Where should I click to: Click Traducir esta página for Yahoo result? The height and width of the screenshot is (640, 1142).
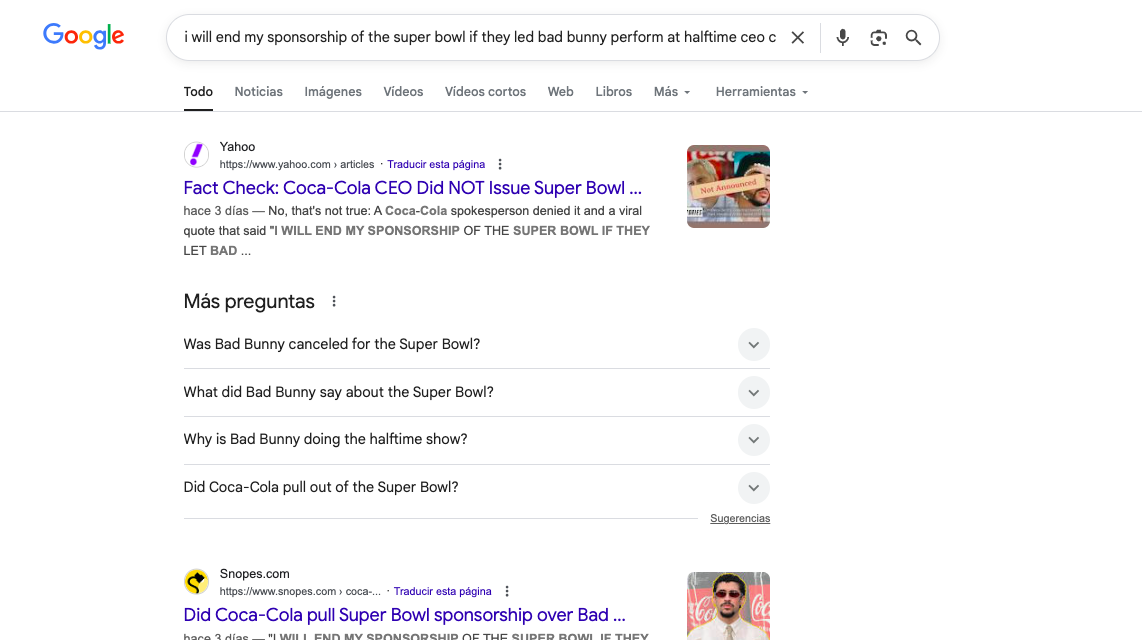[x=436, y=164]
